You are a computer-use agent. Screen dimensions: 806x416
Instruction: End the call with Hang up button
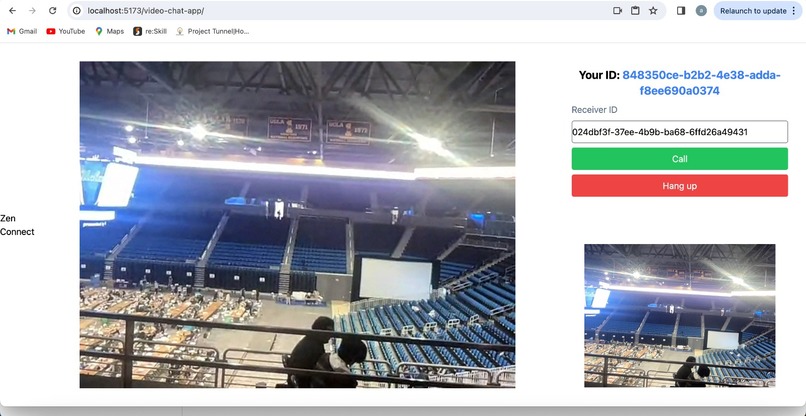click(x=680, y=186)
